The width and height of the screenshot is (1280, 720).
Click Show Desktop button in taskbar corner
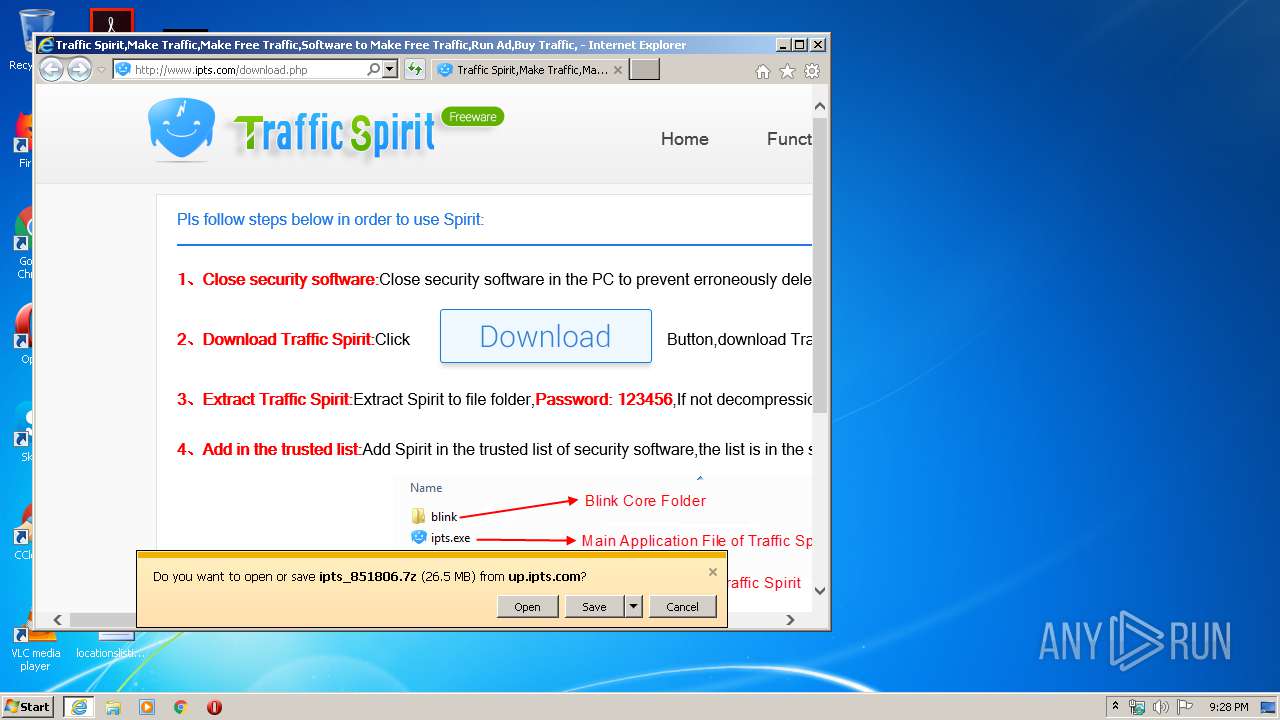(x=1270, y=707)
